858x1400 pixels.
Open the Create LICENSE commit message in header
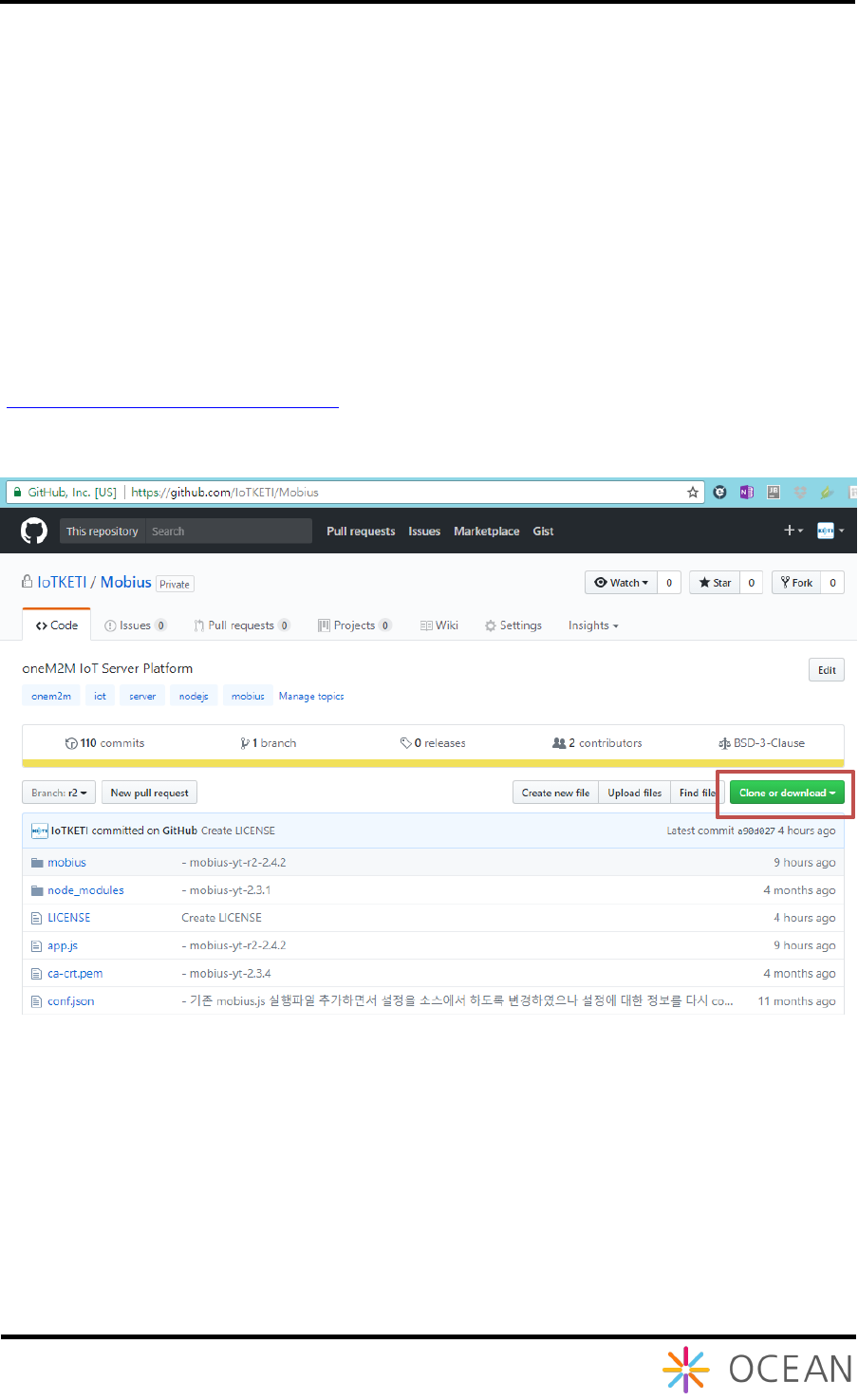tap(238, 831)
